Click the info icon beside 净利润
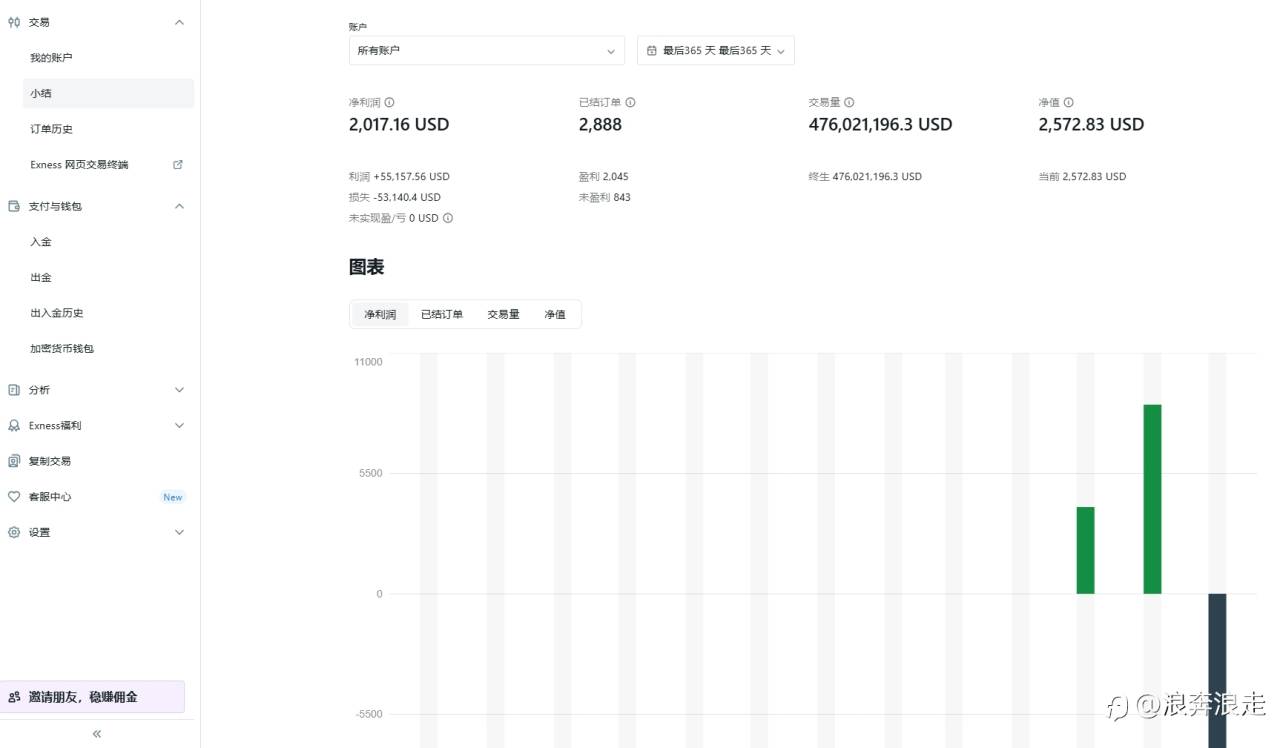Viewport: 1280px width, 748px height. pyautogui.click(x=390, y=102)
